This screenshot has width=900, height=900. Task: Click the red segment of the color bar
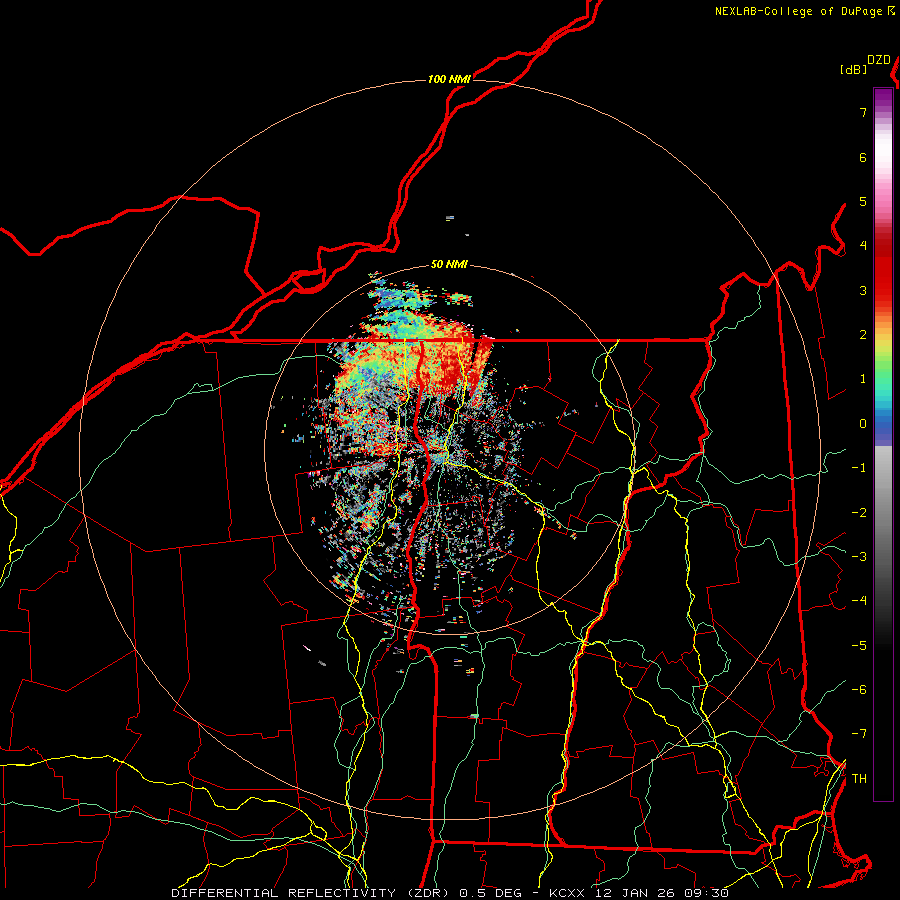(883, 270)
